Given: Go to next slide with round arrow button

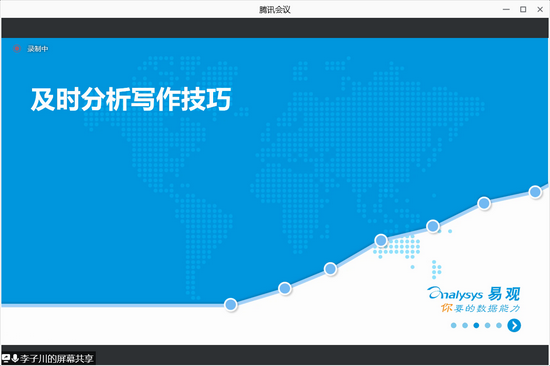Looking at the screenshot, I should click(514, 325).
